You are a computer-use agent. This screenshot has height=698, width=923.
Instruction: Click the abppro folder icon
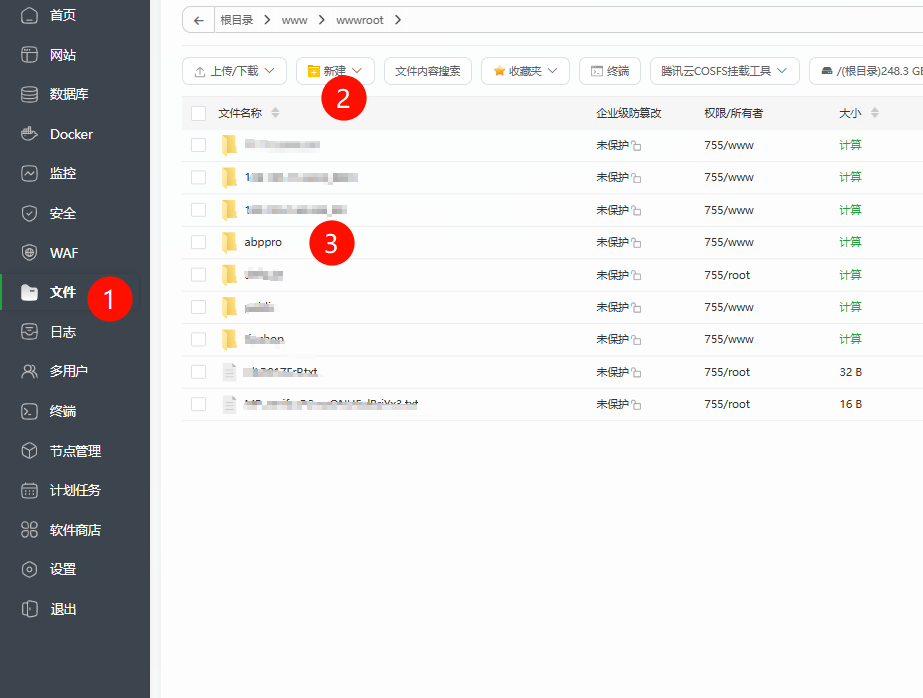click(229, 242)
